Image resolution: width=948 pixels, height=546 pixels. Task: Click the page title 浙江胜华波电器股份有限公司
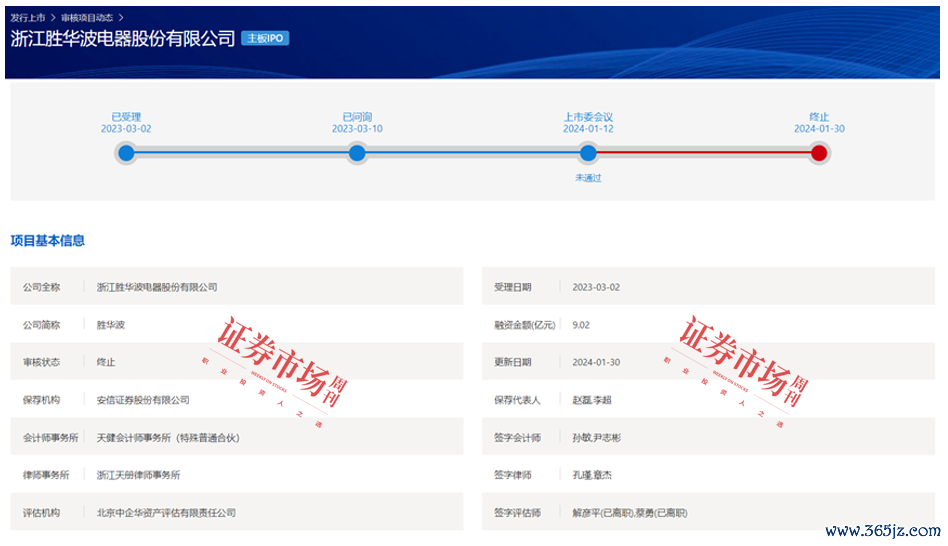click(123, 39)
